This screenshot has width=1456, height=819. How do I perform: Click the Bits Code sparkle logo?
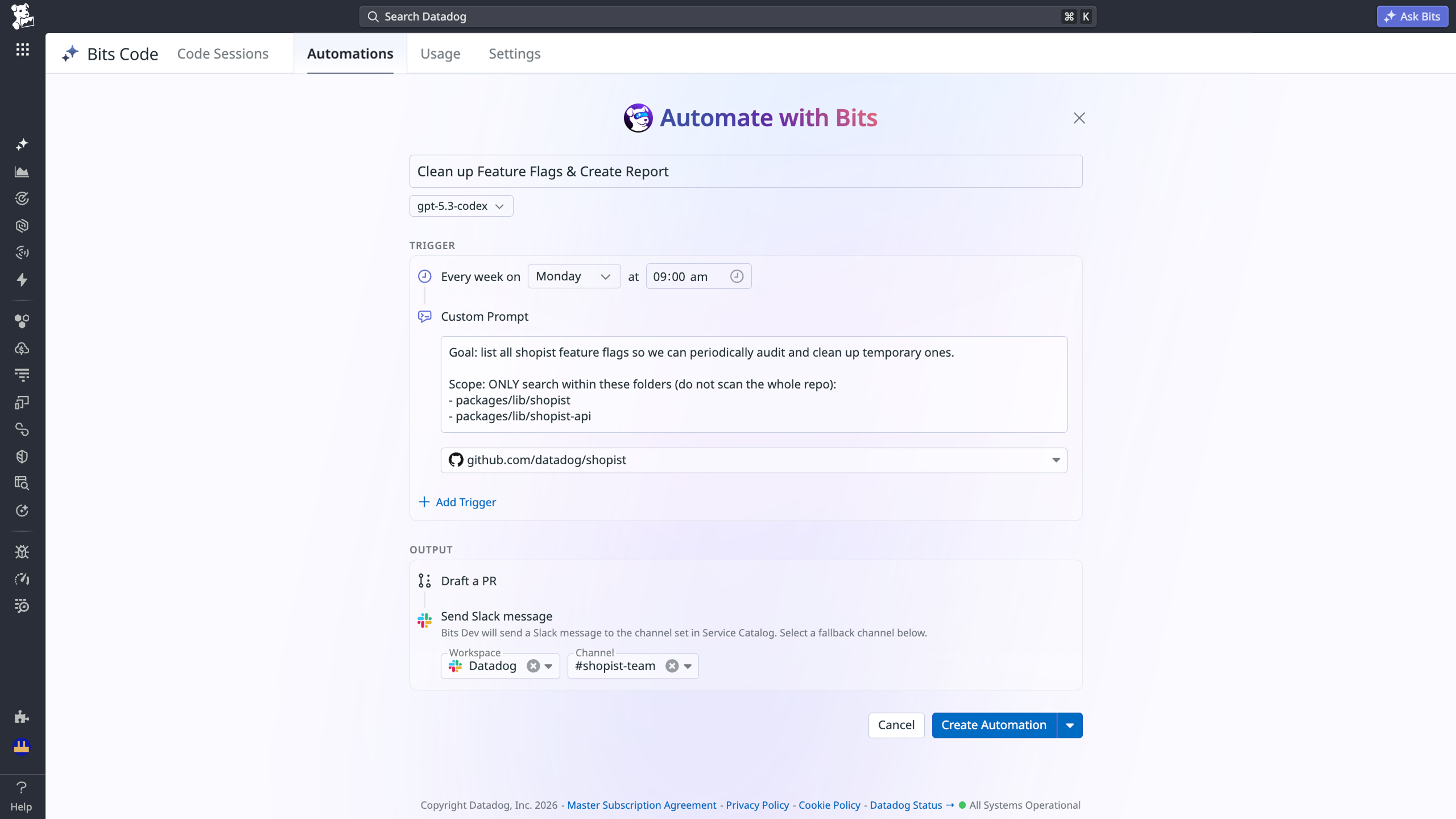pos(70,53)
